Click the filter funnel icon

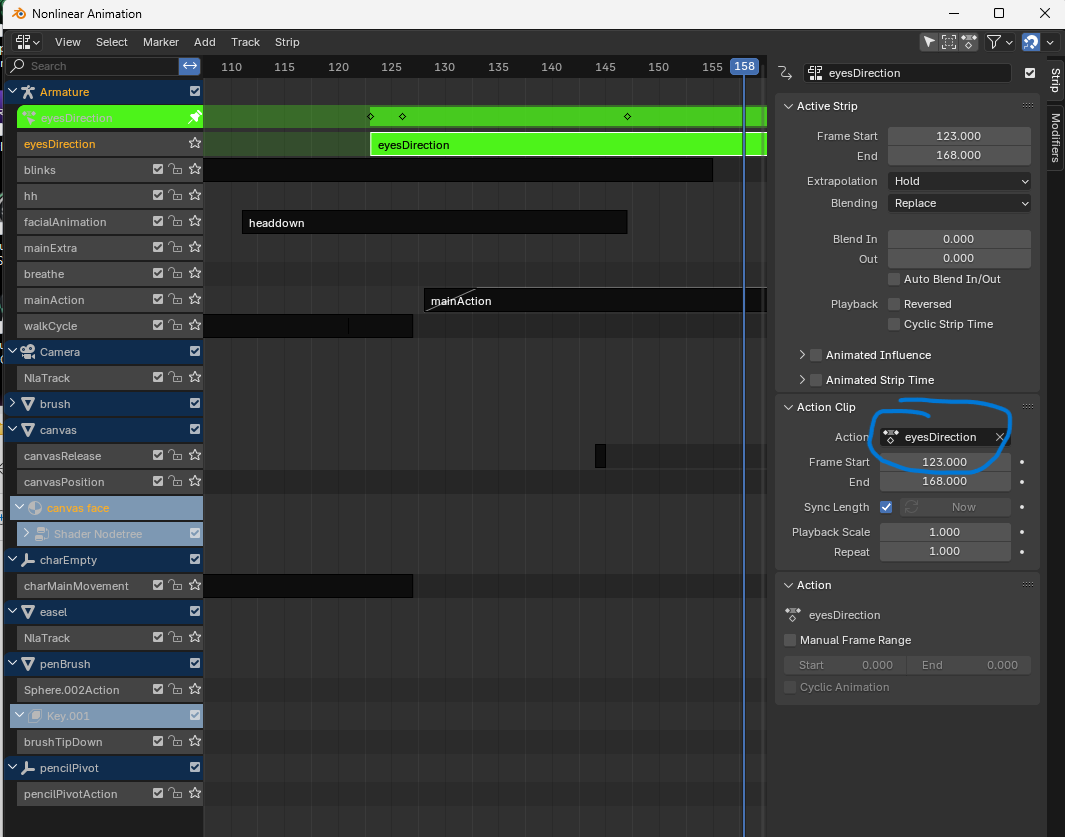click(994, 42)
